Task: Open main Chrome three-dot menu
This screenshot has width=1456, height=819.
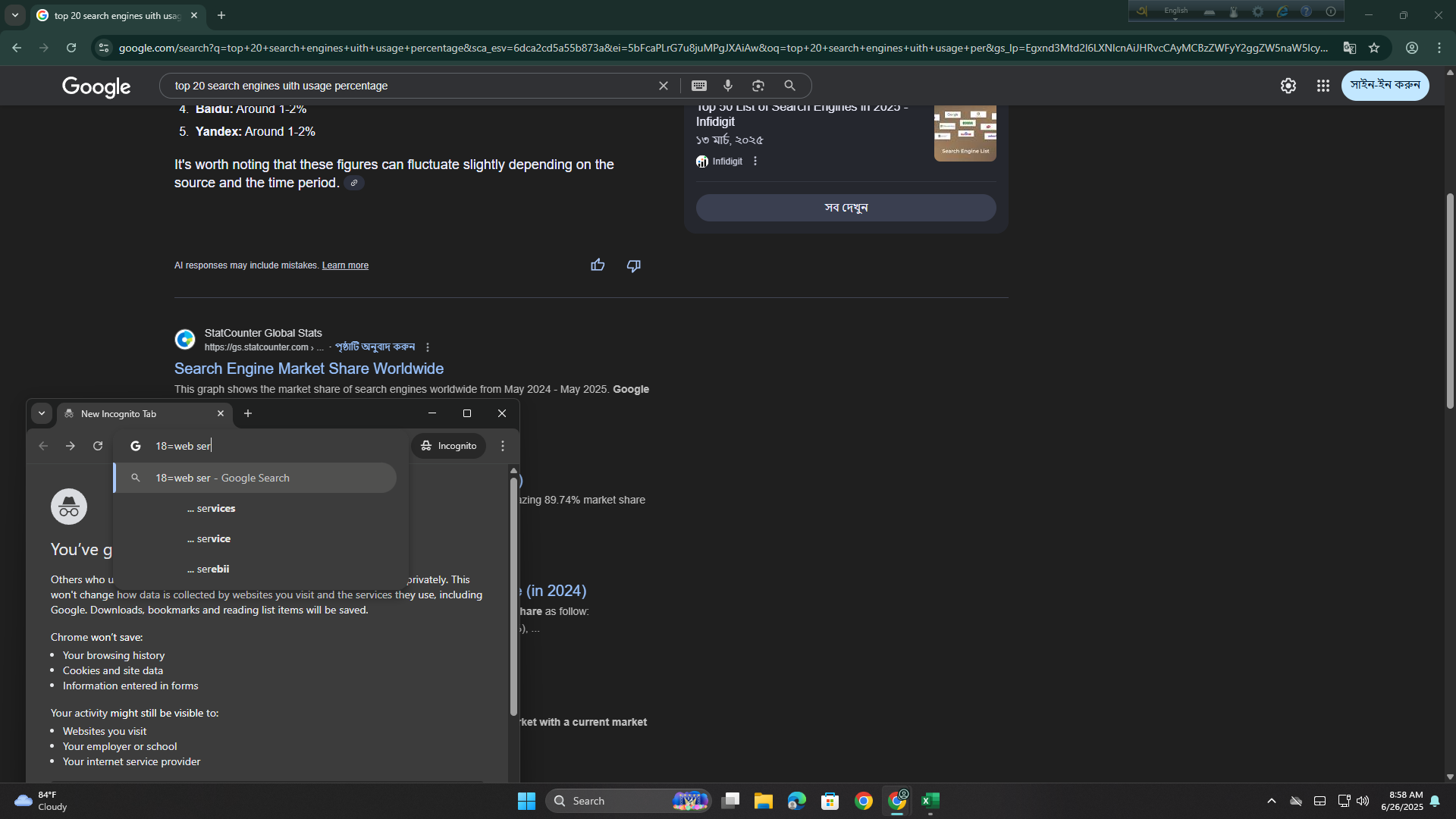Action: (x=1439, y=48)
